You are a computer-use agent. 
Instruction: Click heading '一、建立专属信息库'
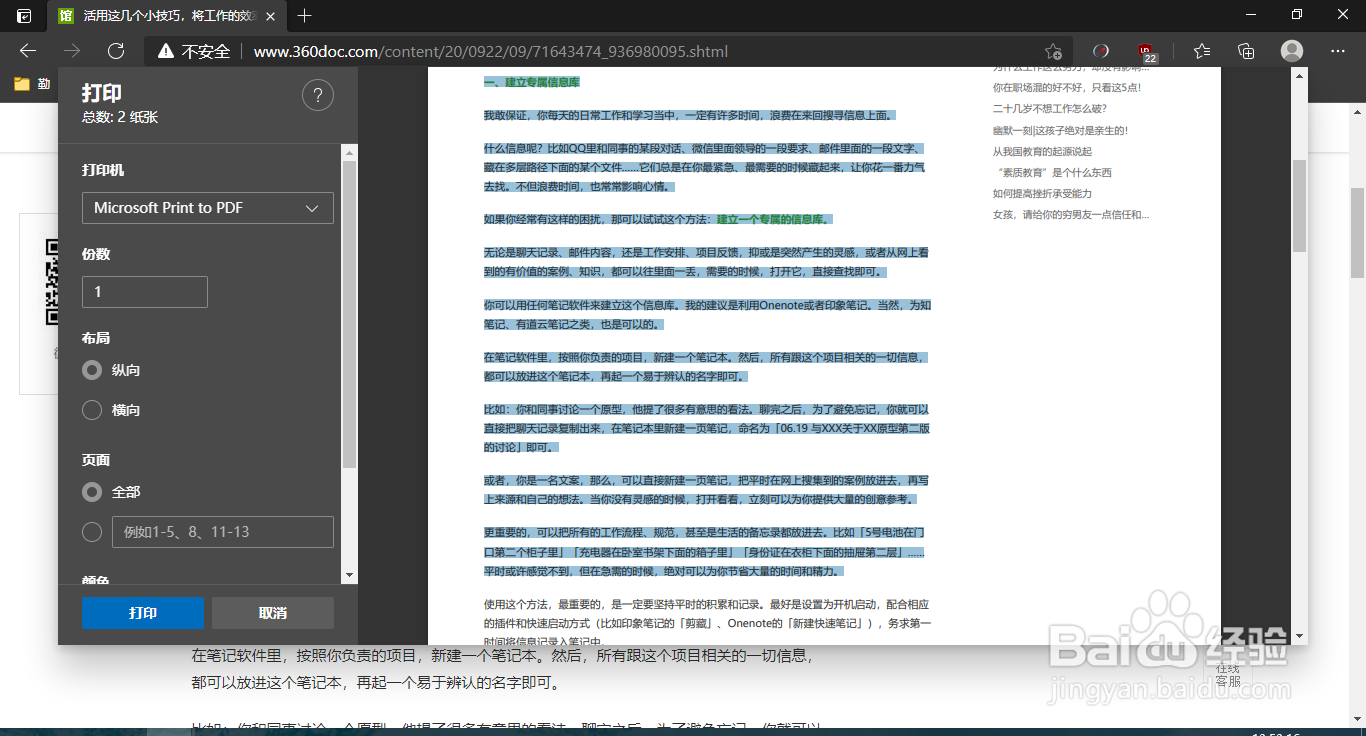532,82
